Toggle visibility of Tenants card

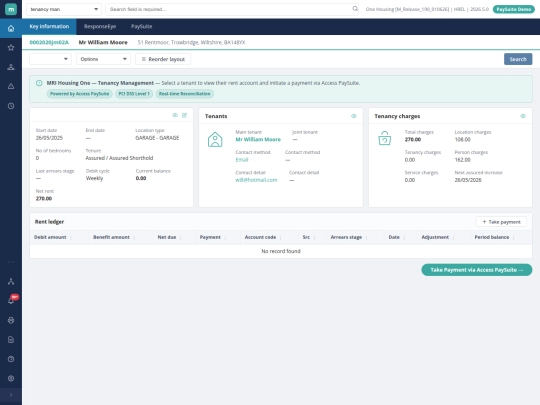(x=354, y=116)
